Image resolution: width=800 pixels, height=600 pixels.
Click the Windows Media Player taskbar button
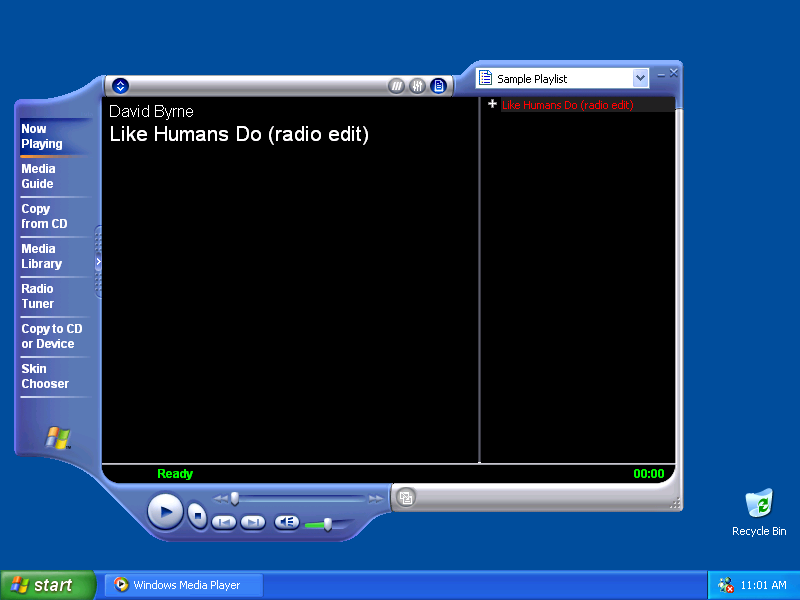point(184,585)
